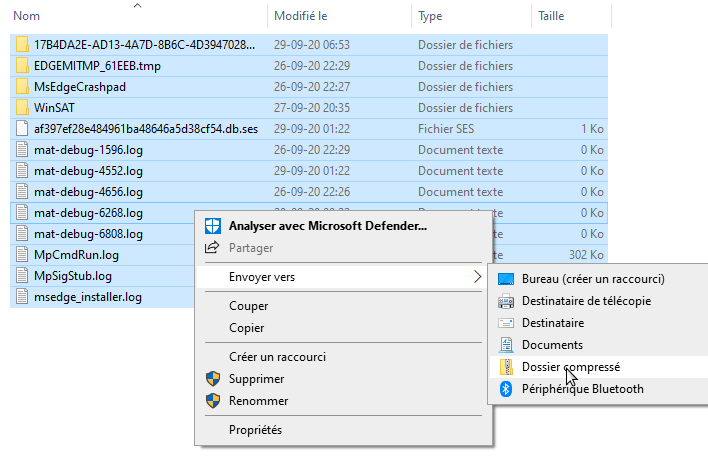The width and height of the screenshot is (708, 456).
Task: Choose Analyser avec Microsoft Defender
Action: [344, 226]
